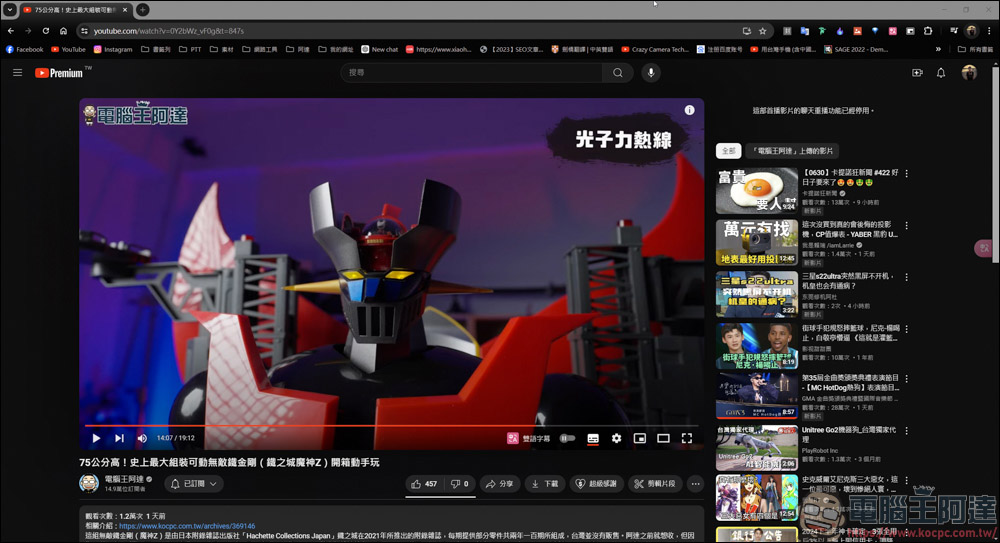
Task: Open more options for 三星s22ultra video
Action: [906, 277]
